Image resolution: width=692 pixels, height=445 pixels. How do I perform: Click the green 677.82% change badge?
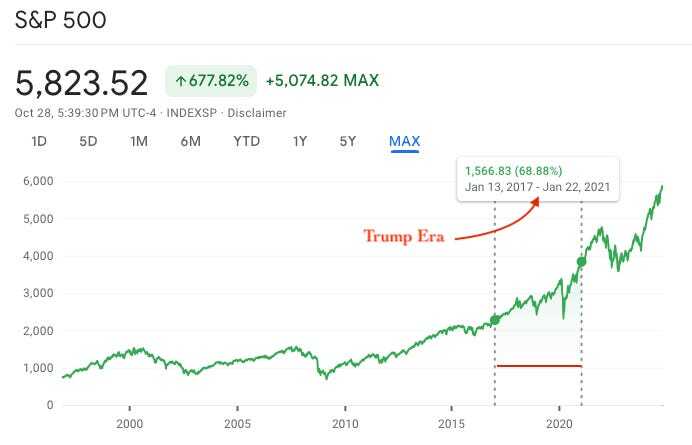(211, 81)
